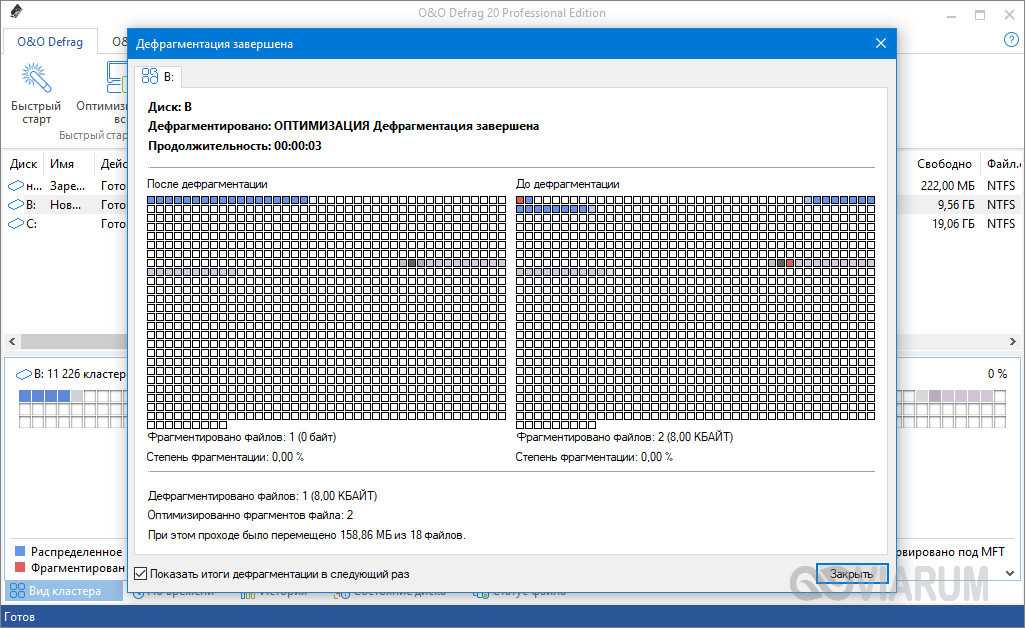Select the drive icon for disk C:

point(16,224)
